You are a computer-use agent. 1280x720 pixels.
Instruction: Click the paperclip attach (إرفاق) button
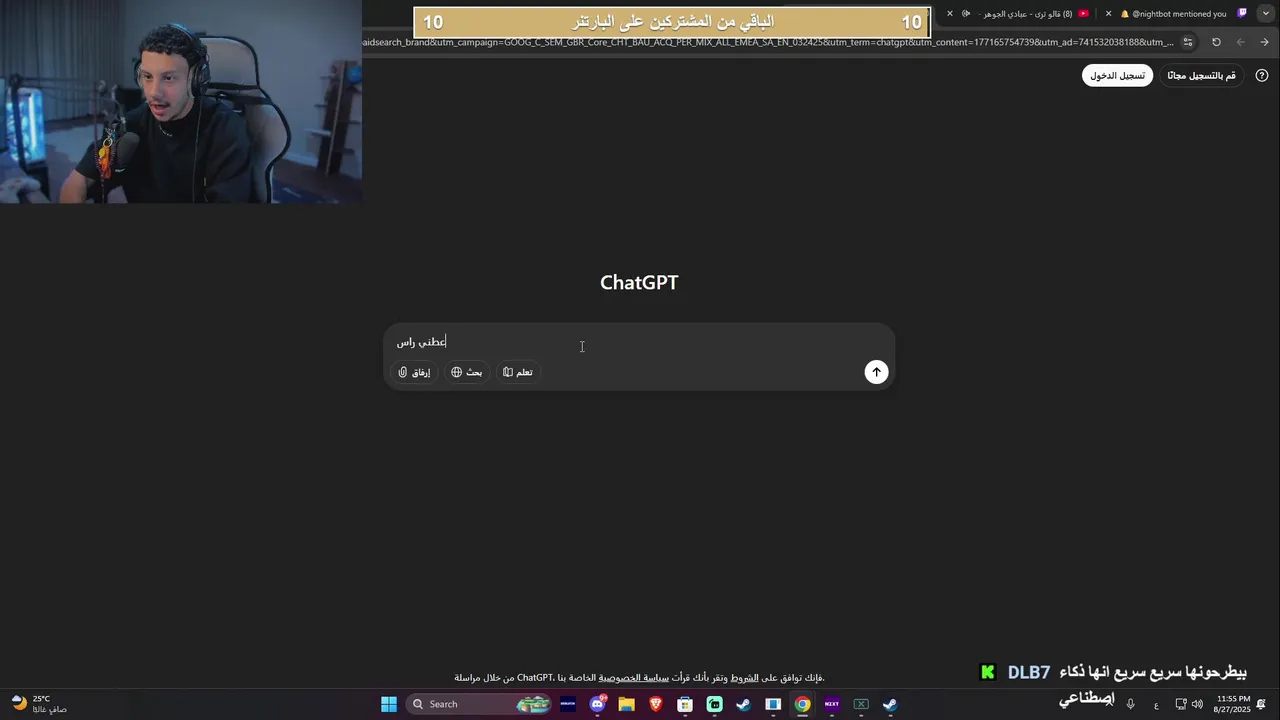tap(414, 372)
